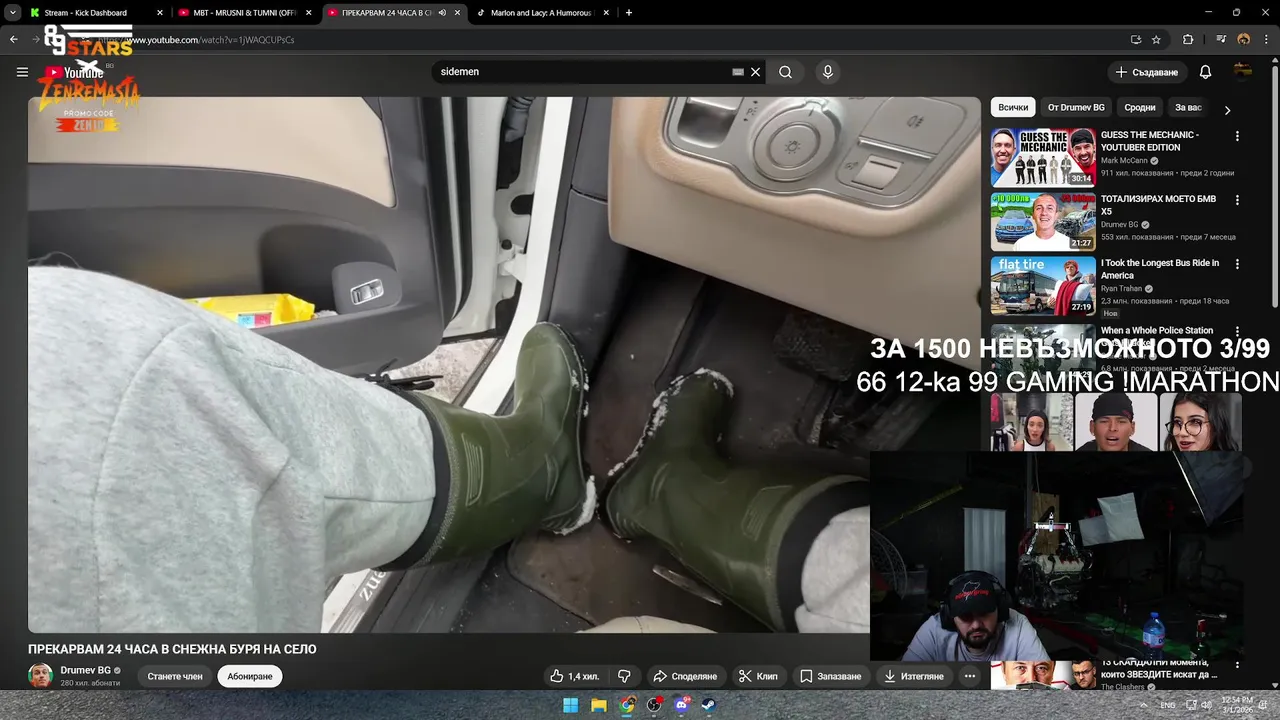The image size is (1280, 720).
Task: Open the Mark McCann channel link
Action: click(x=1124, y=161)
